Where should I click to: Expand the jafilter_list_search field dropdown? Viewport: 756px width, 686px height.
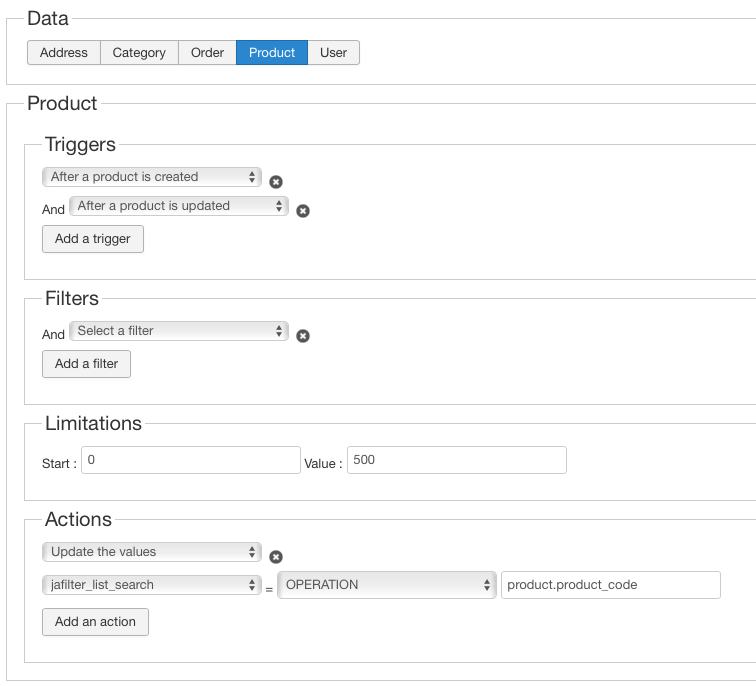click(151, 585)
